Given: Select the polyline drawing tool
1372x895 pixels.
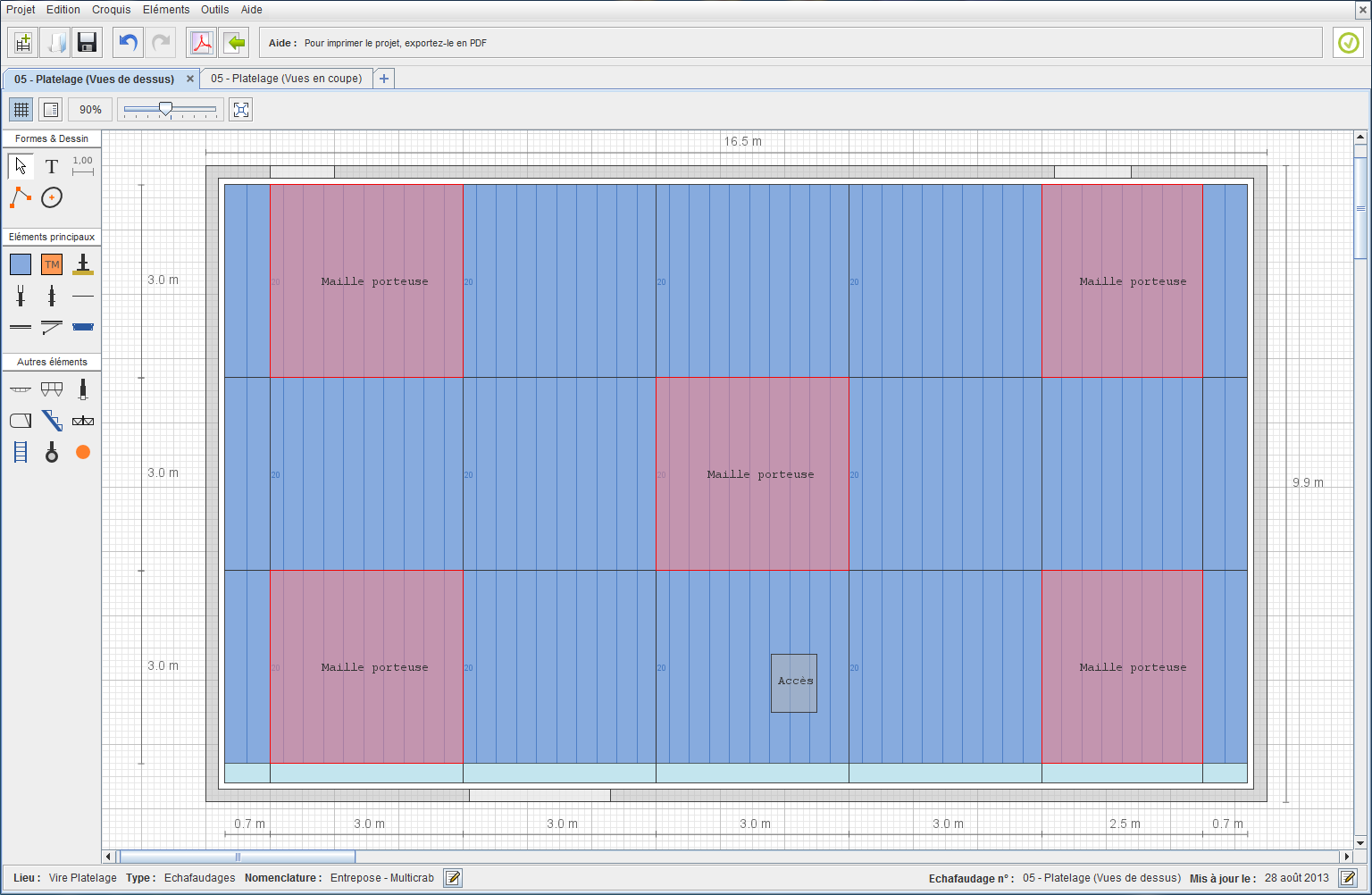Looking at the screenshot, I should coord(21,197).
